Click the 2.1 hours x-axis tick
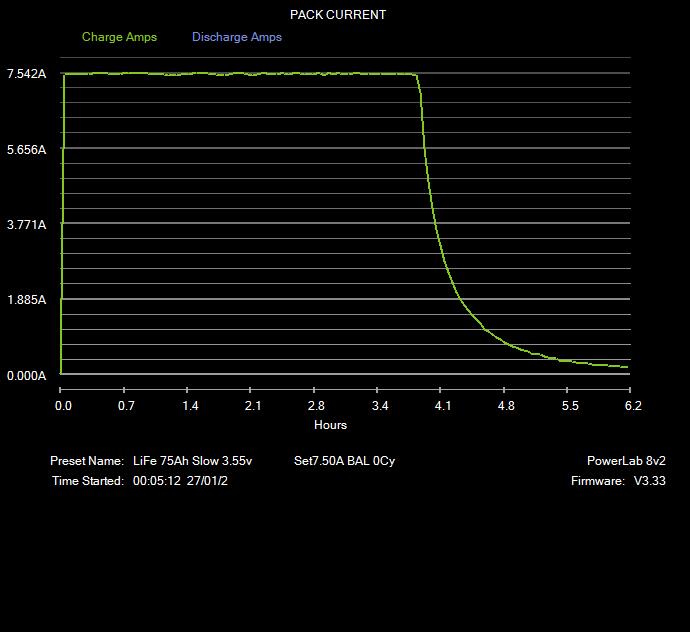 tap(253, 406)
